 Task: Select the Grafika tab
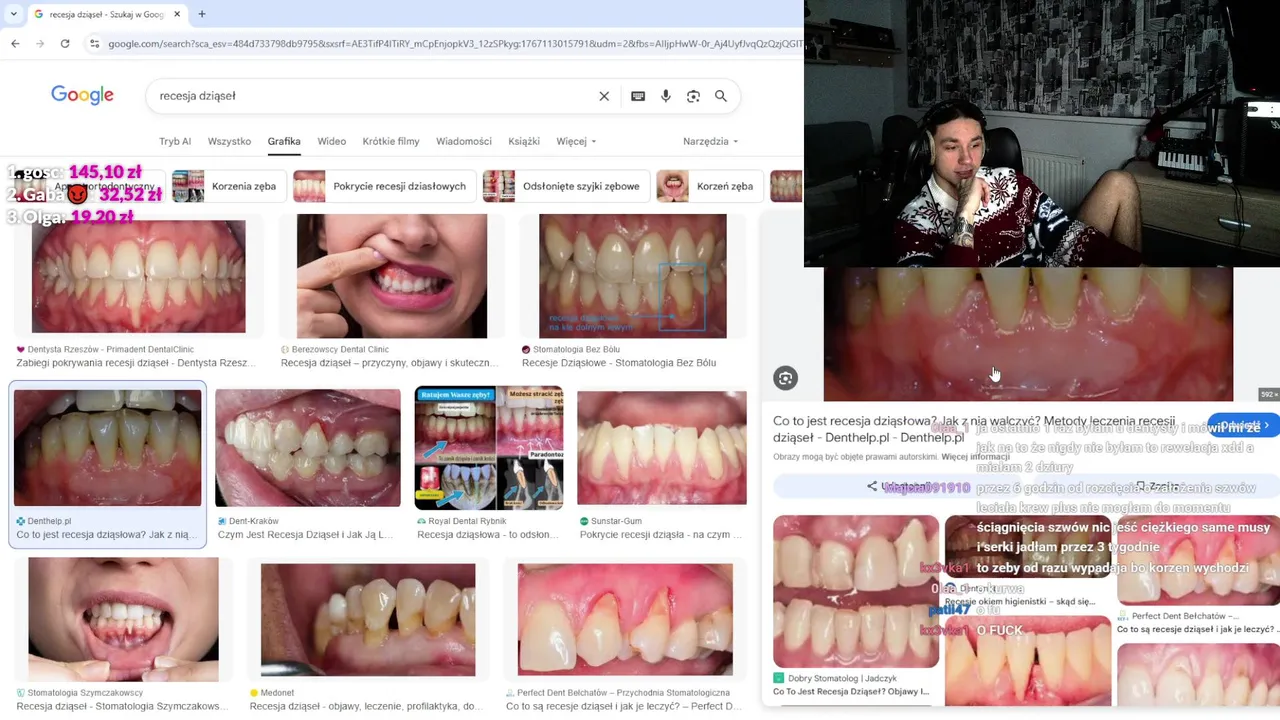pyautogui.click(x=284, y=141)
